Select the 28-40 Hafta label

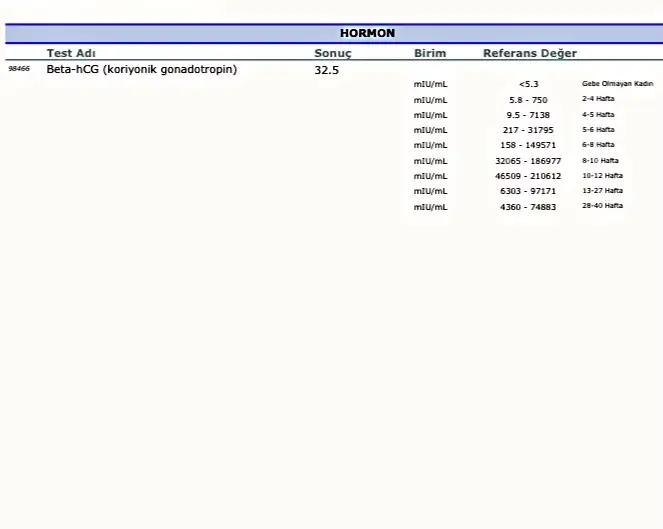pyautogui.click(x=602, y=206)
